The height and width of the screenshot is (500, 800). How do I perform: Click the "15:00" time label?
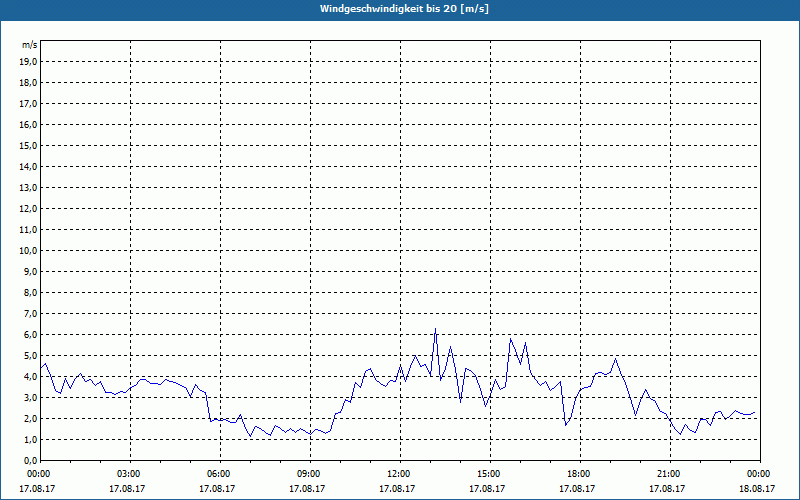[489, 474]
